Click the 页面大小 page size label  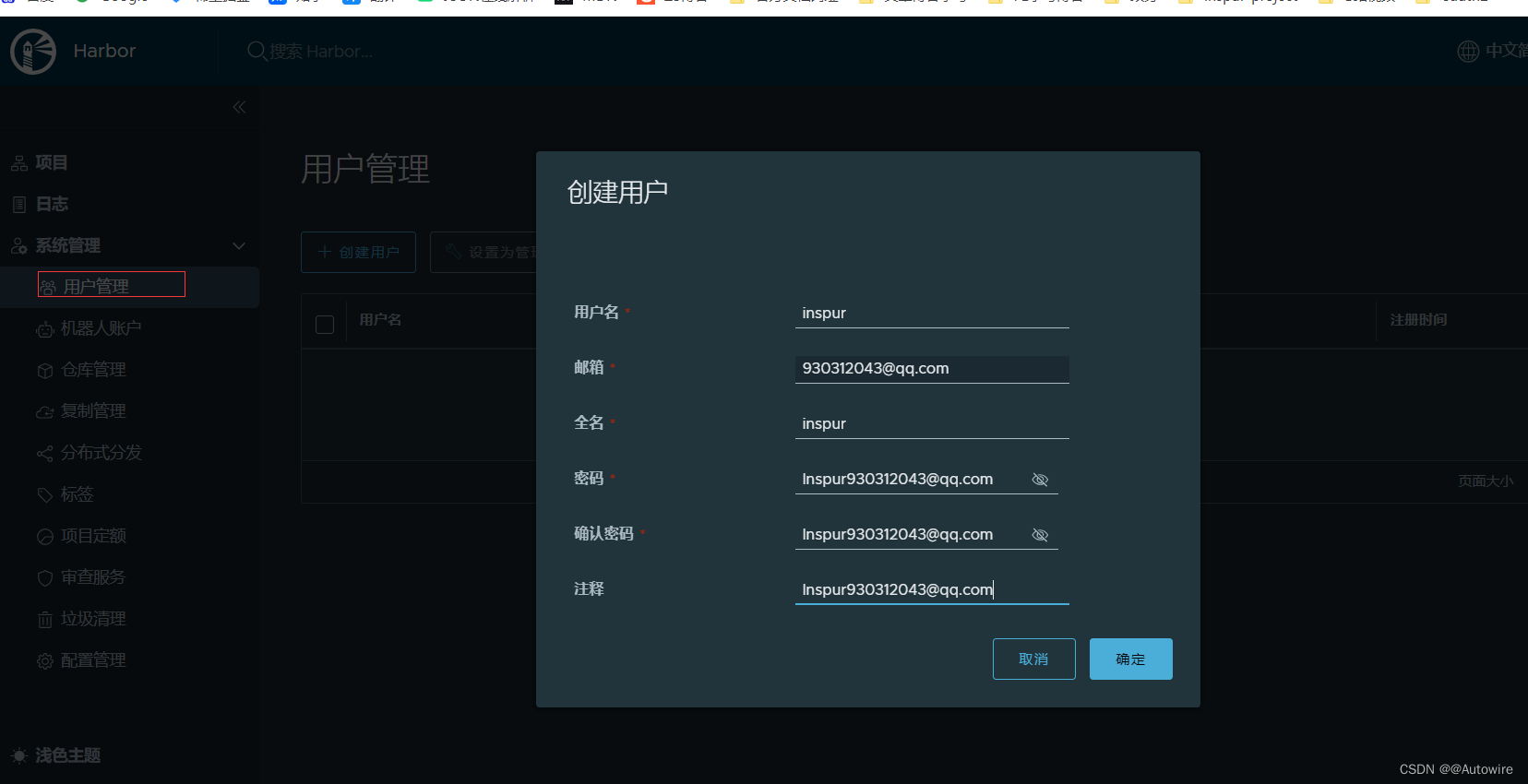pyautogui.click(x=1486, y=481)
